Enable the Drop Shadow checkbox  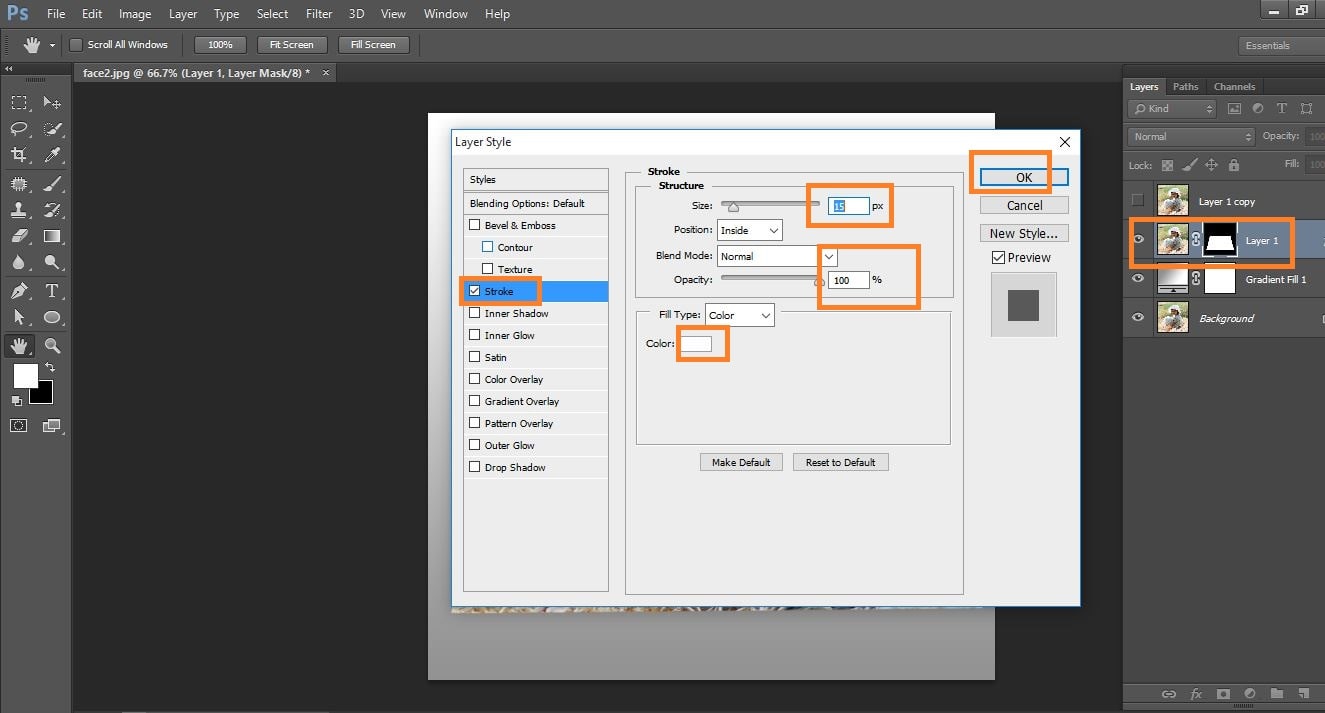[475, 467]
